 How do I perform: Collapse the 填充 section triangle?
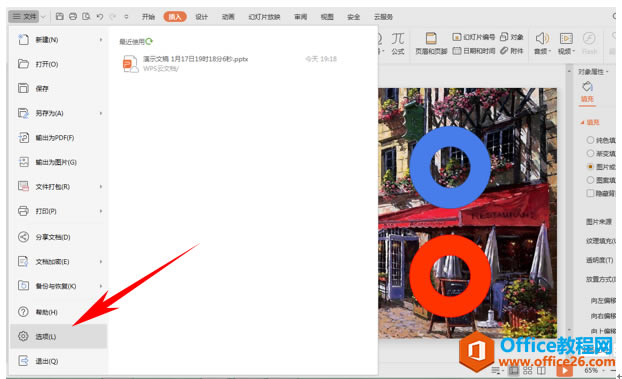click(x=582, y=123)
